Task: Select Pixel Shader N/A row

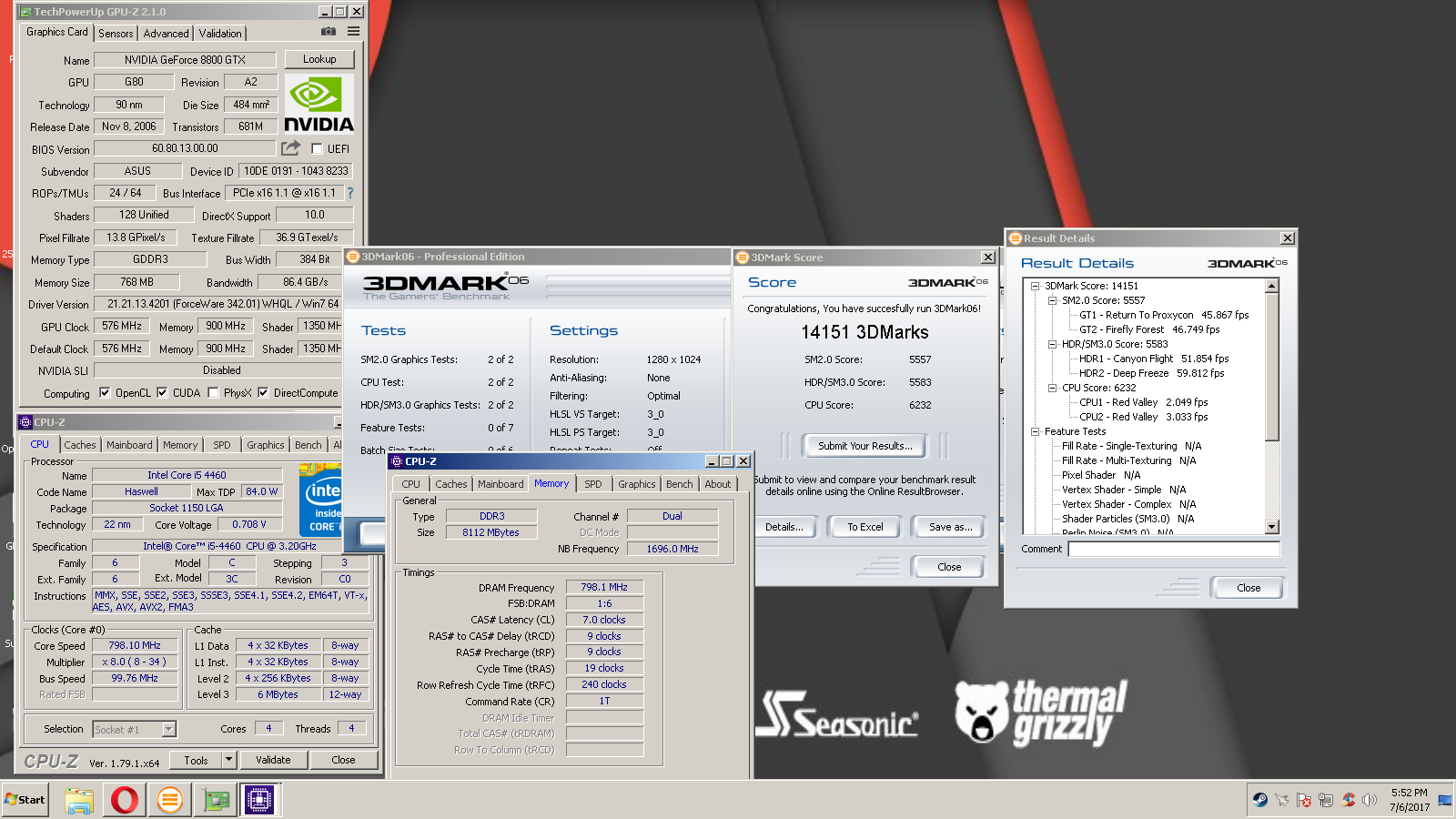Action: tap(1101, 475)
